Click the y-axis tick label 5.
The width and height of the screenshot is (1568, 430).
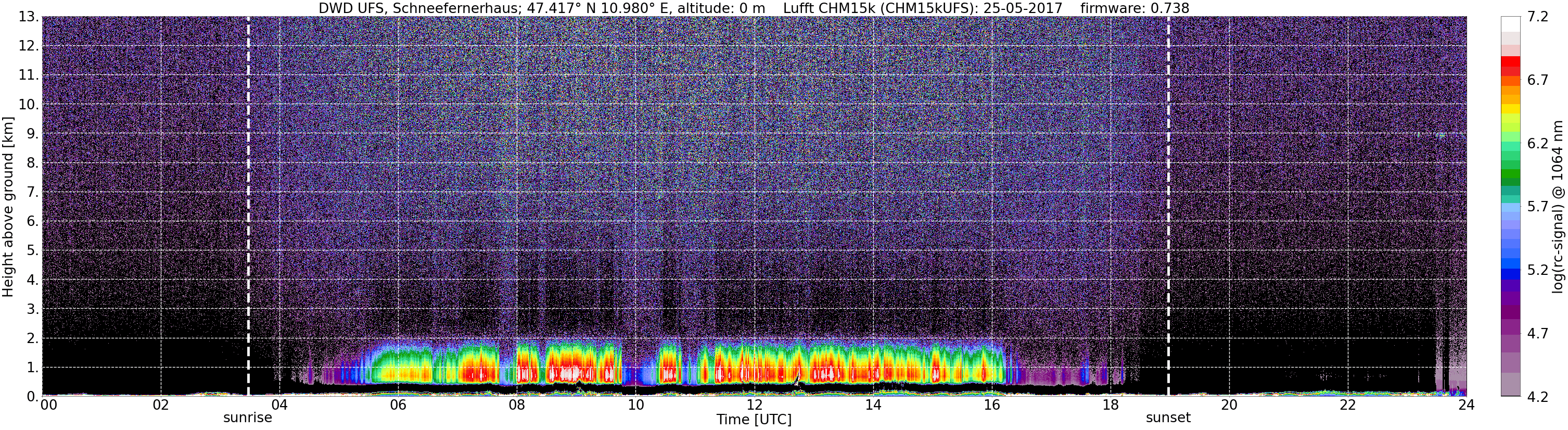pyautogui.click(x=33, y=251)
